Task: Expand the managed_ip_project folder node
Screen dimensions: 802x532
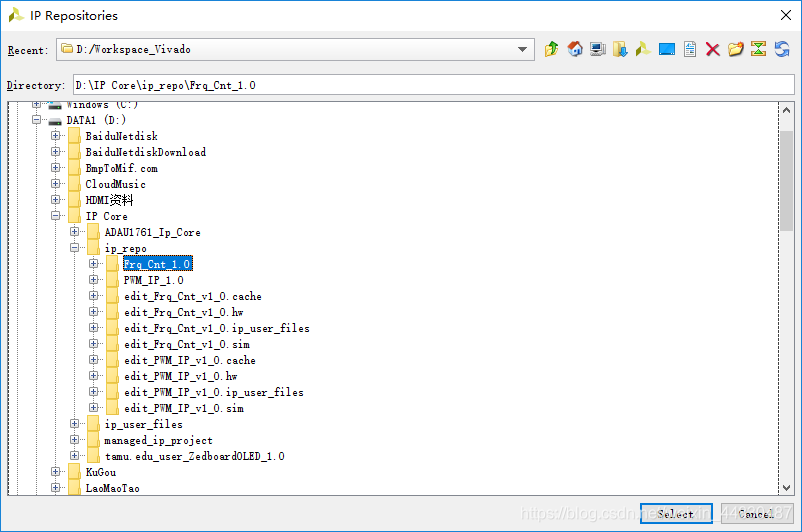Action: [x=75, y=440]
